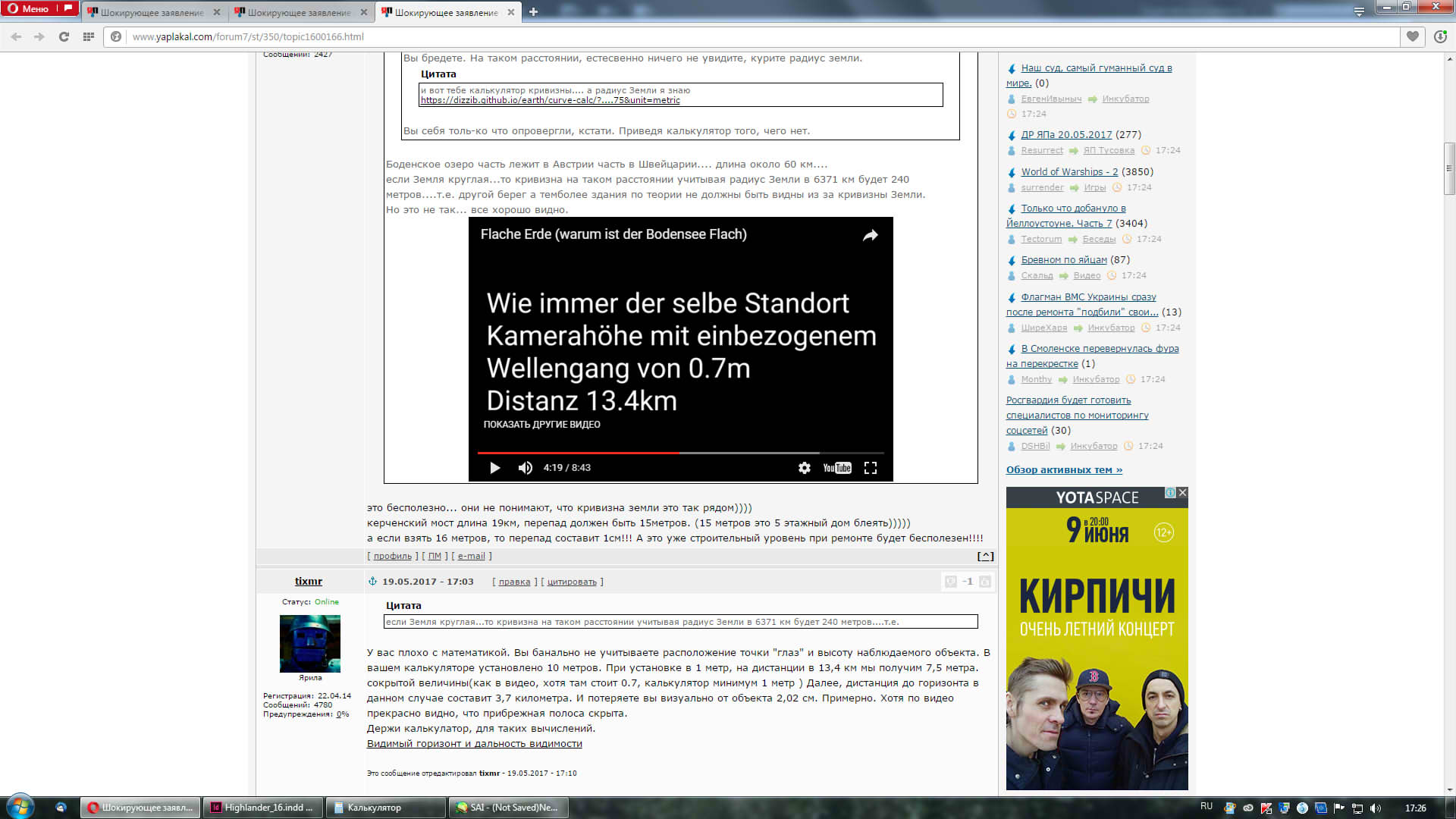Open the Speed Dial grid
The height and width of the screenshot is (819, 1456).
coord(89,36)
